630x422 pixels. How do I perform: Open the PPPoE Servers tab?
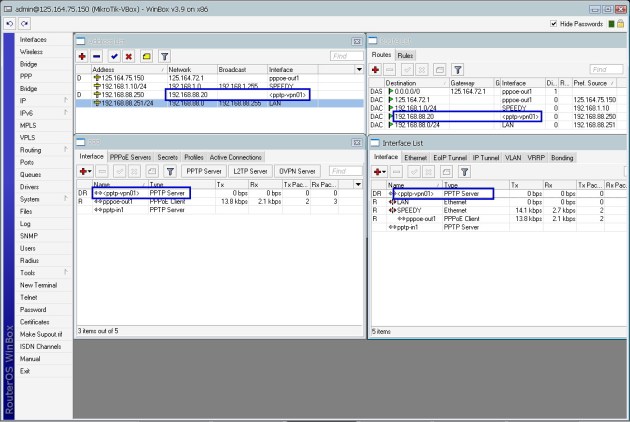pyautogui.click(x=130, y=157)
